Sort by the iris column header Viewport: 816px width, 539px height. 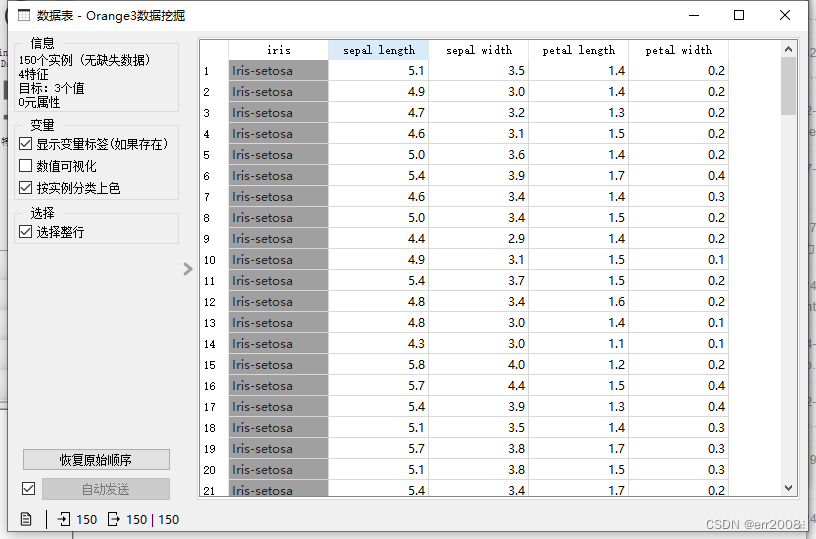tap(278, 50)
